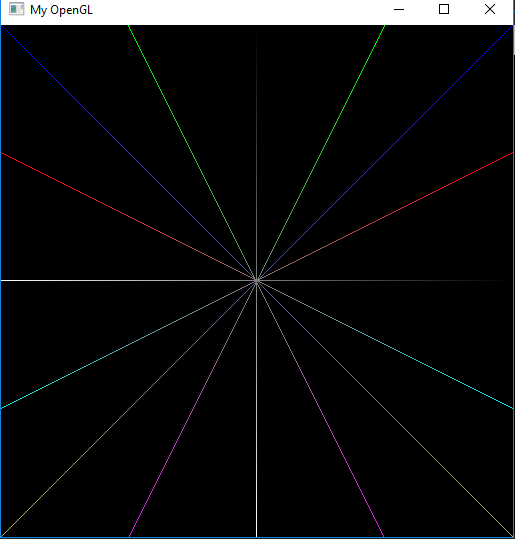This screenshot has height=540, width=515.
Task: Click the My OpenGL window app icon
Action: [x=17, y=9]
